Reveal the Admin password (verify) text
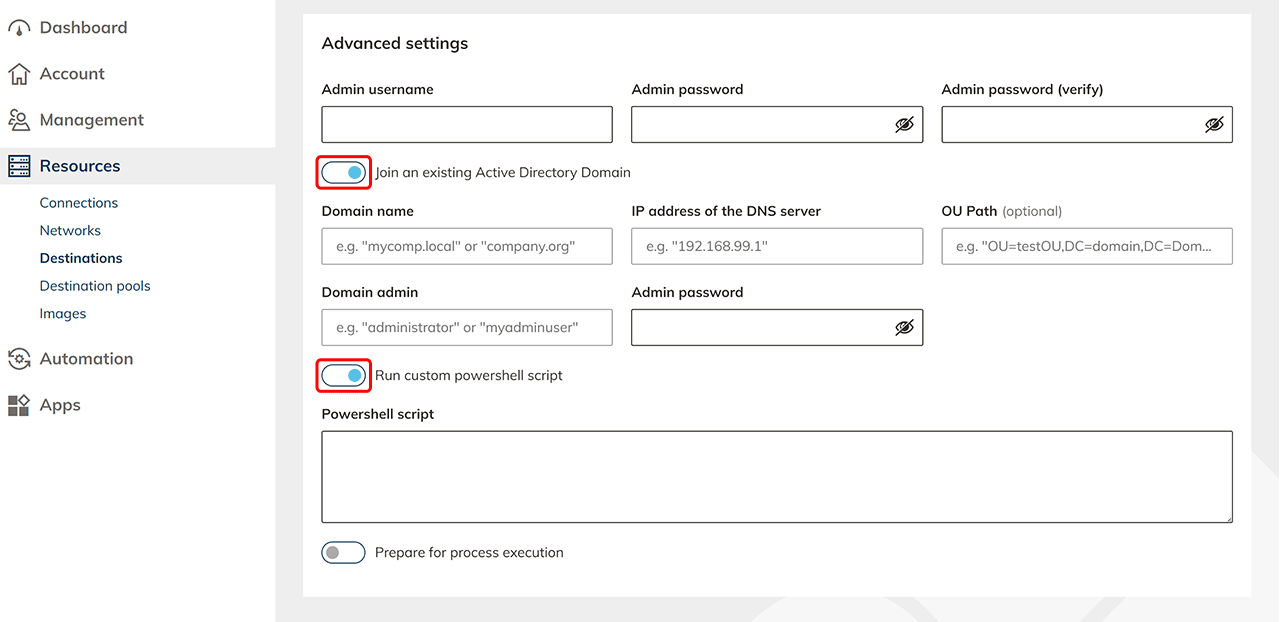This screenshot has height=622, width=1280. [1214, 125]
